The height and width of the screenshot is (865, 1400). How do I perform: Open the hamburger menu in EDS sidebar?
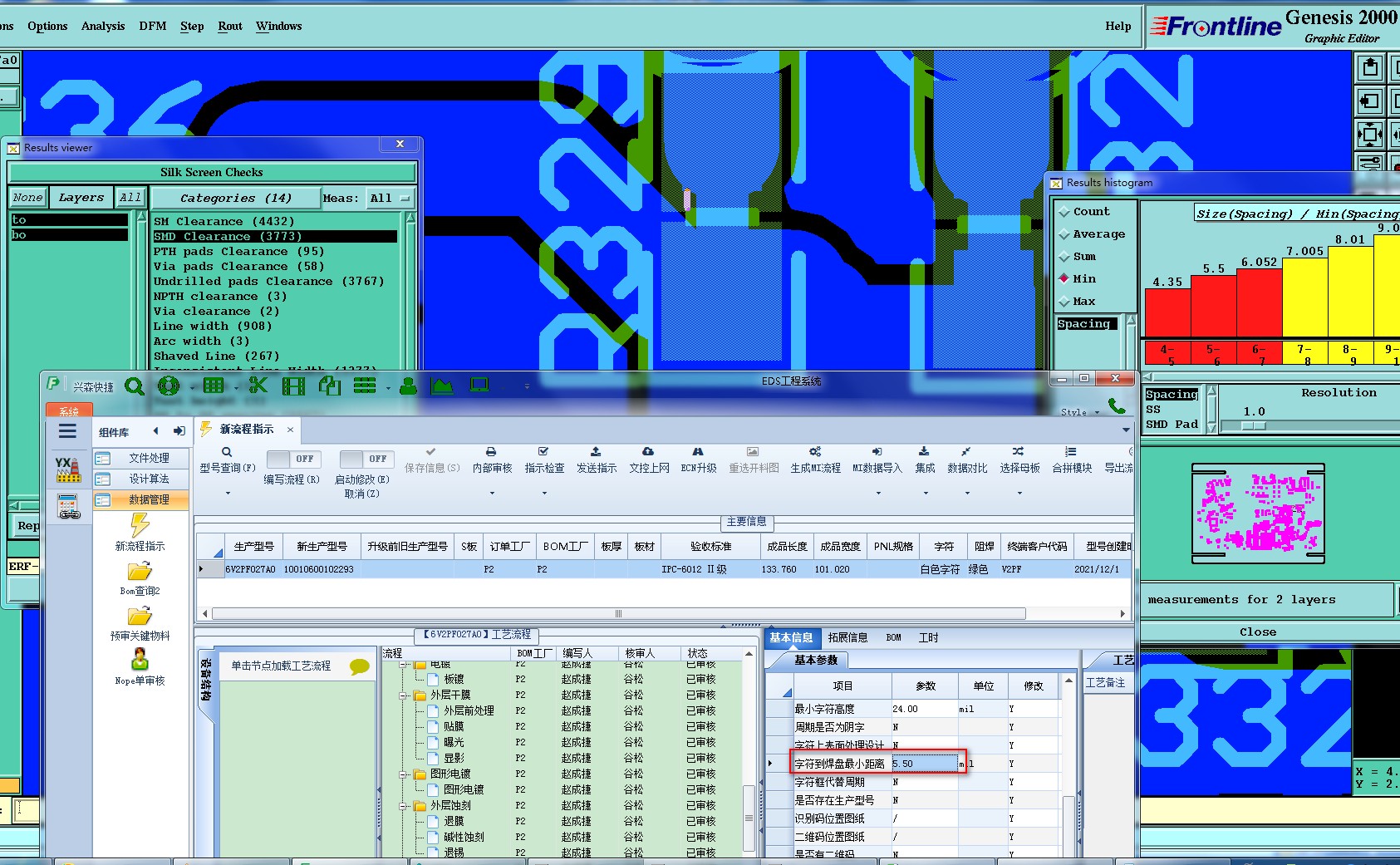[67, 430]
